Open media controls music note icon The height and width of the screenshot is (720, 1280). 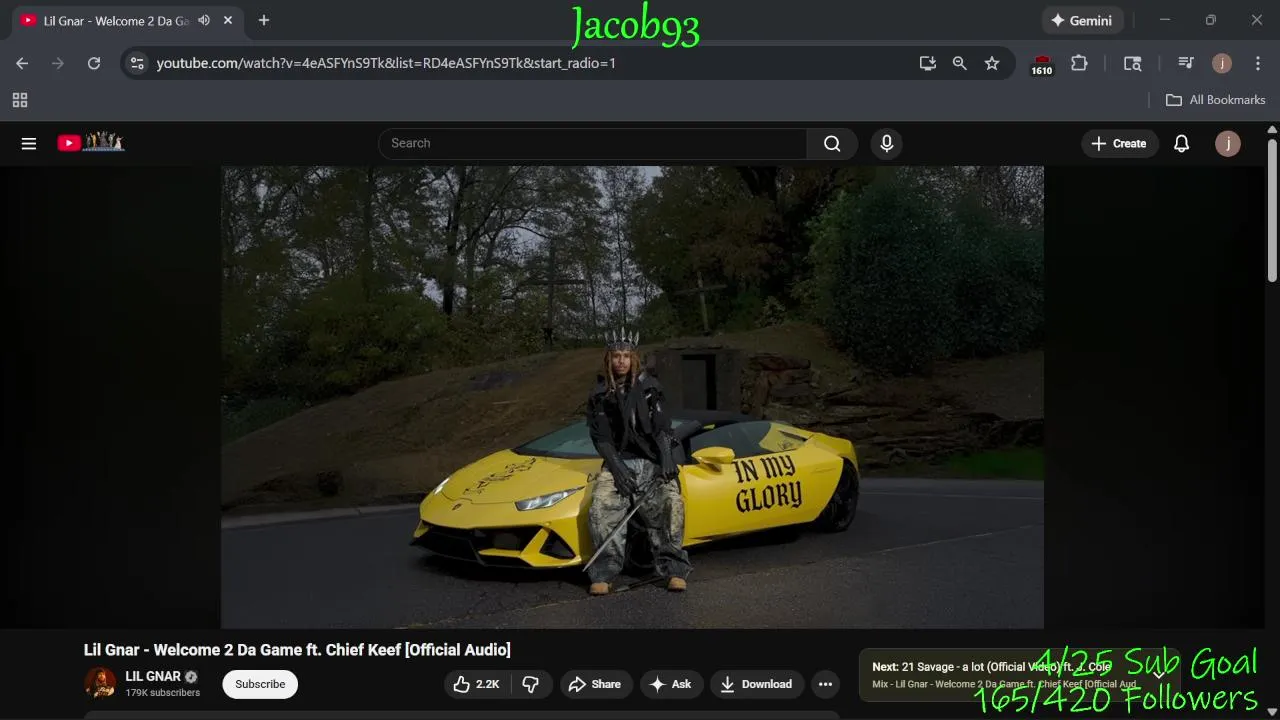click(1186, 63)
